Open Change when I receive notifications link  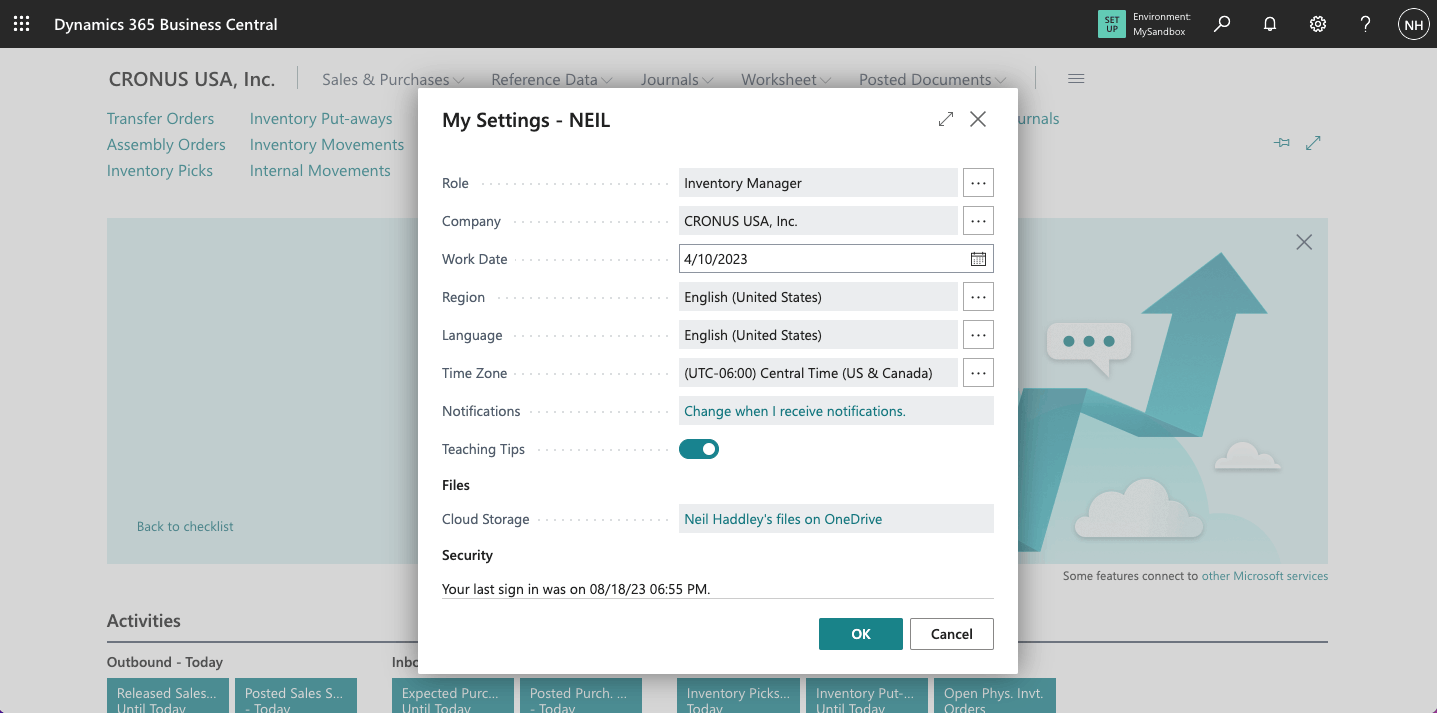(795, 411)
